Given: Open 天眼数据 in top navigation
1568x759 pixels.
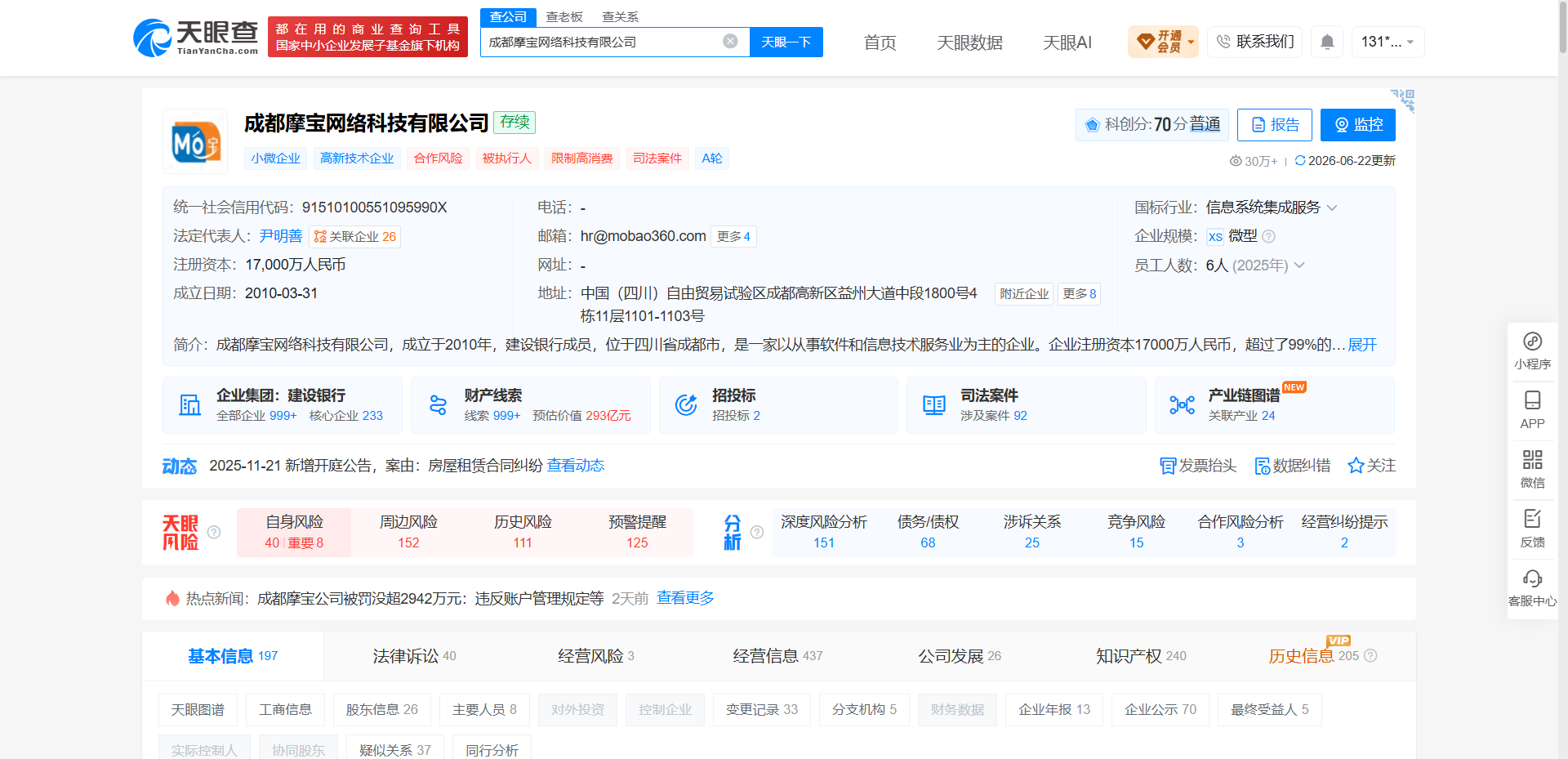Looking at the screenshot, I should tap(969, 42).
